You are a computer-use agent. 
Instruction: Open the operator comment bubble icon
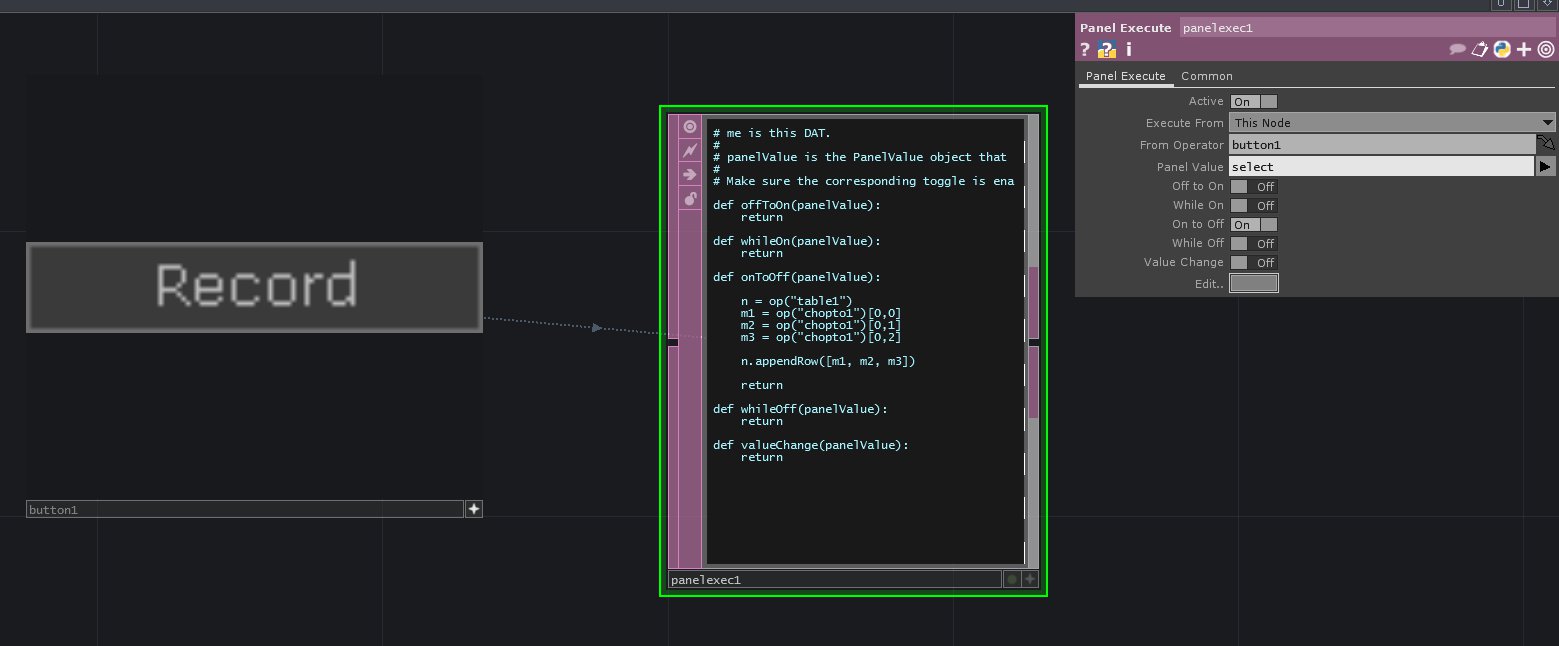1458,50
